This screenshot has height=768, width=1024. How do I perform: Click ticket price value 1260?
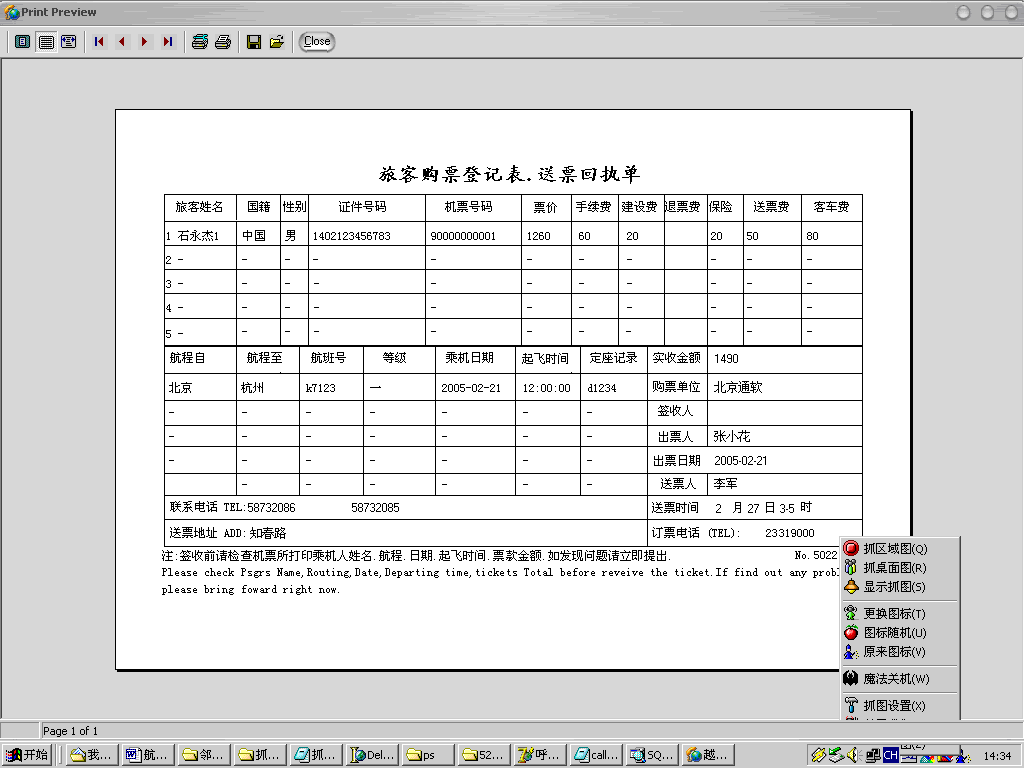coord(539,236)
